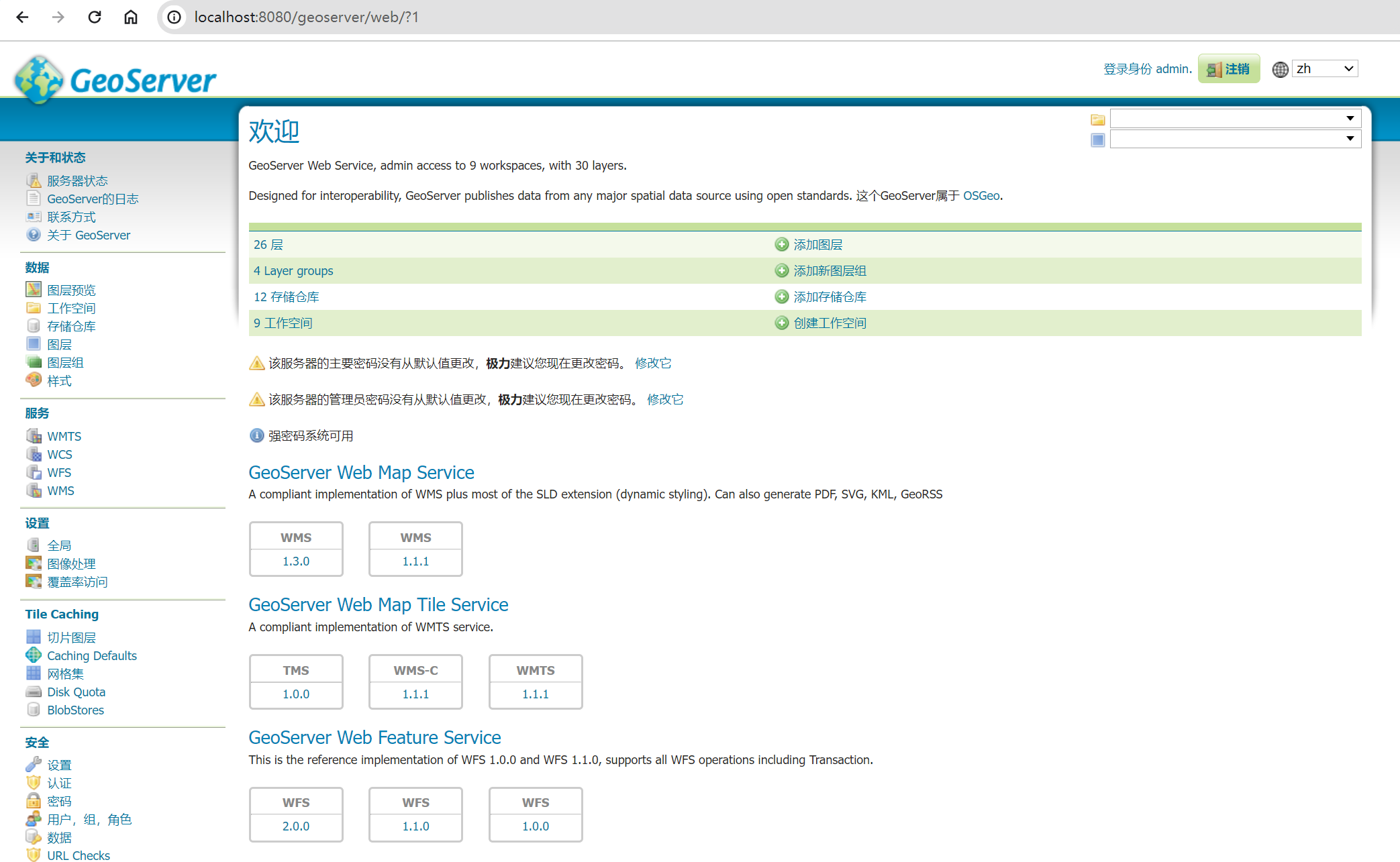Follow the OSGeo link

[x=981, y=196]
